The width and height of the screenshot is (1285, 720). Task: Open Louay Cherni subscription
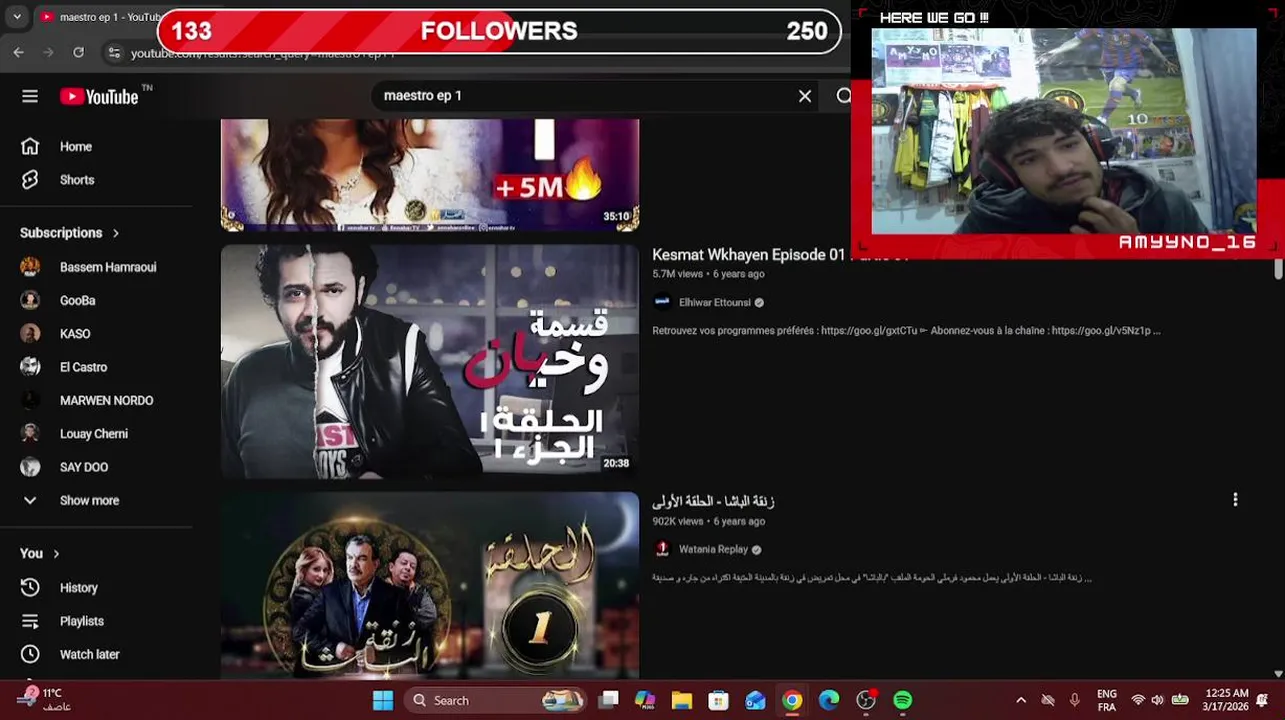pyautogui.click(x=96, y=434)
